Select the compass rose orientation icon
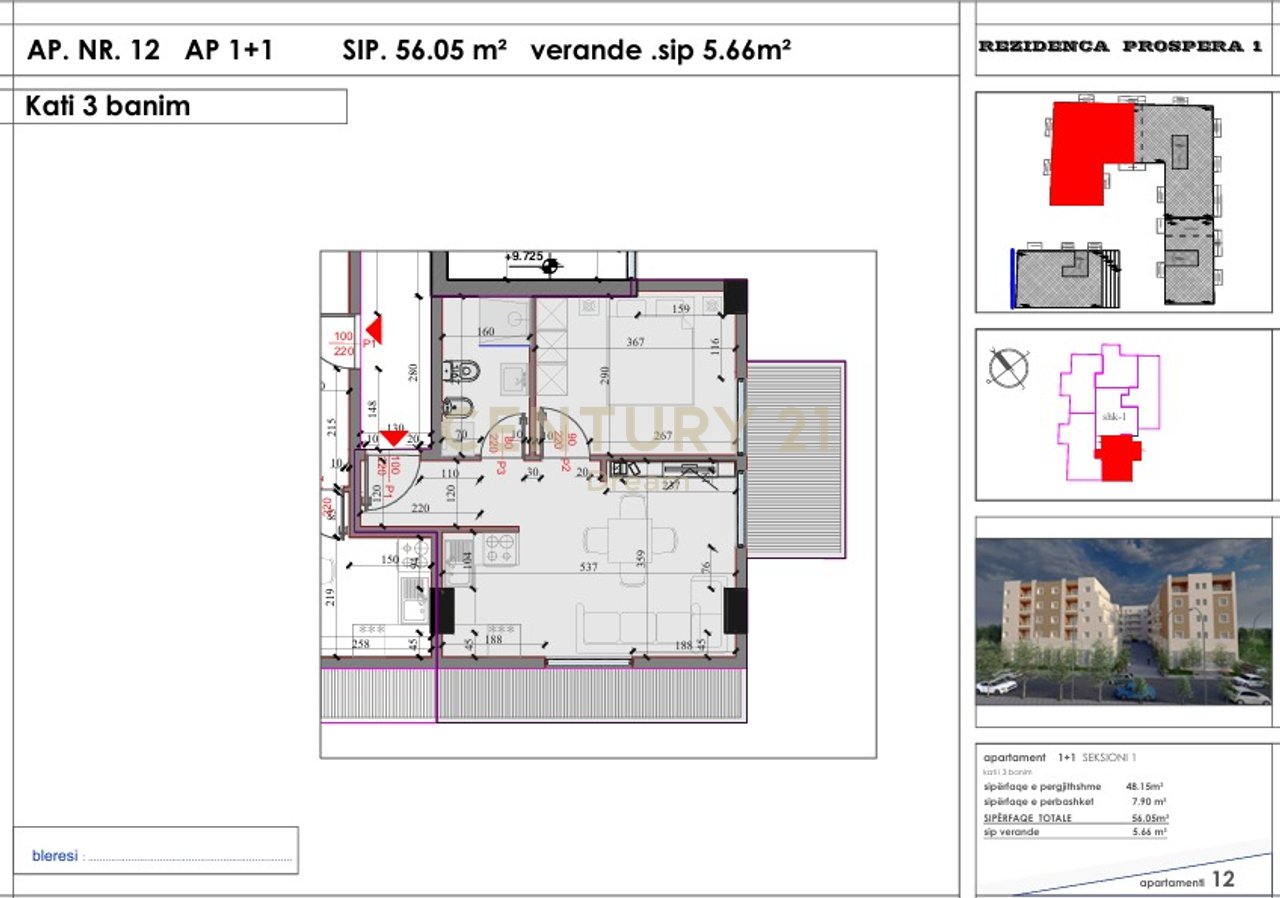The width and height of the screenshot is (1280, 898). tap(1010, 370)
